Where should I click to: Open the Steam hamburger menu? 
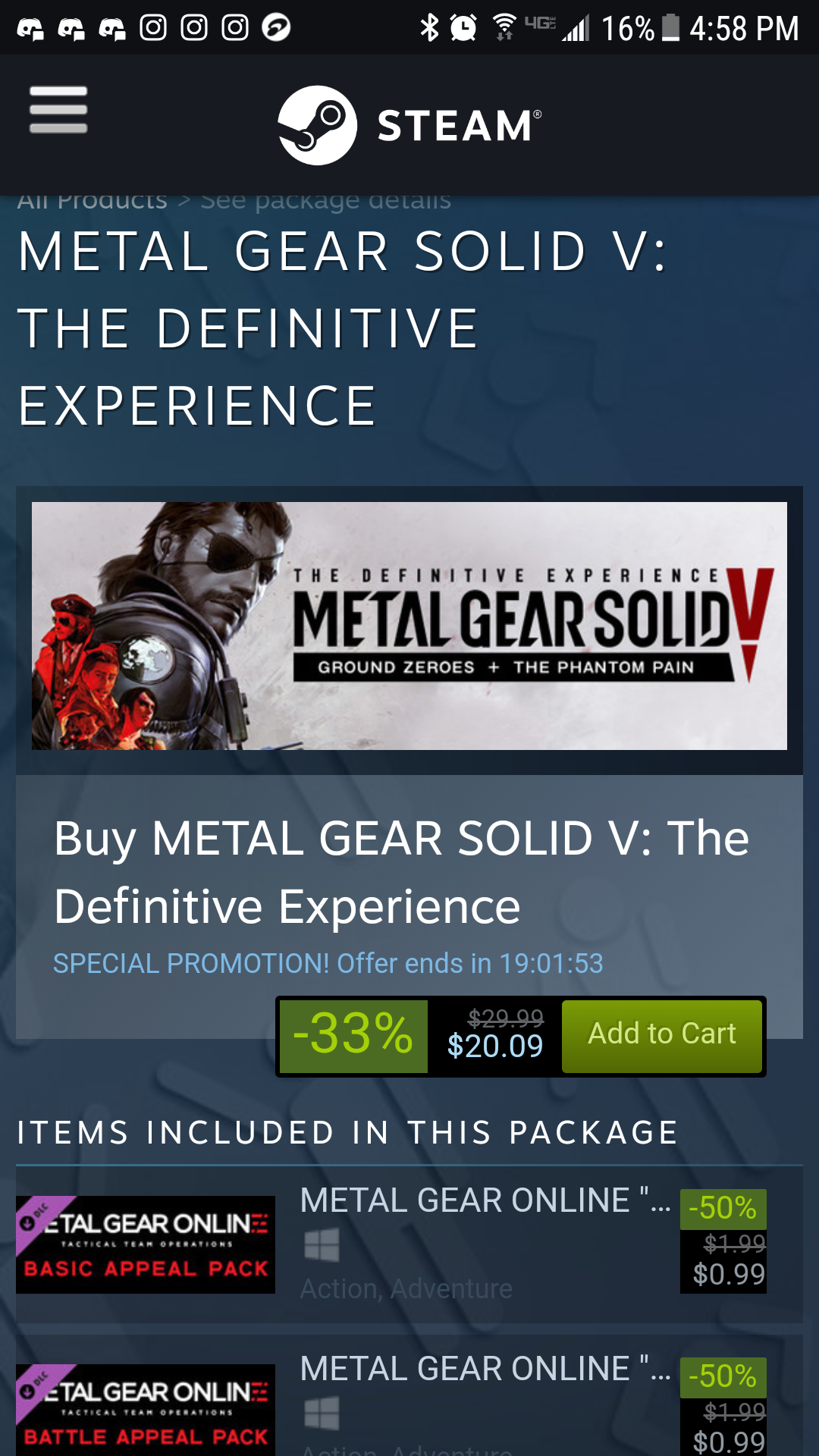point(58,110)
